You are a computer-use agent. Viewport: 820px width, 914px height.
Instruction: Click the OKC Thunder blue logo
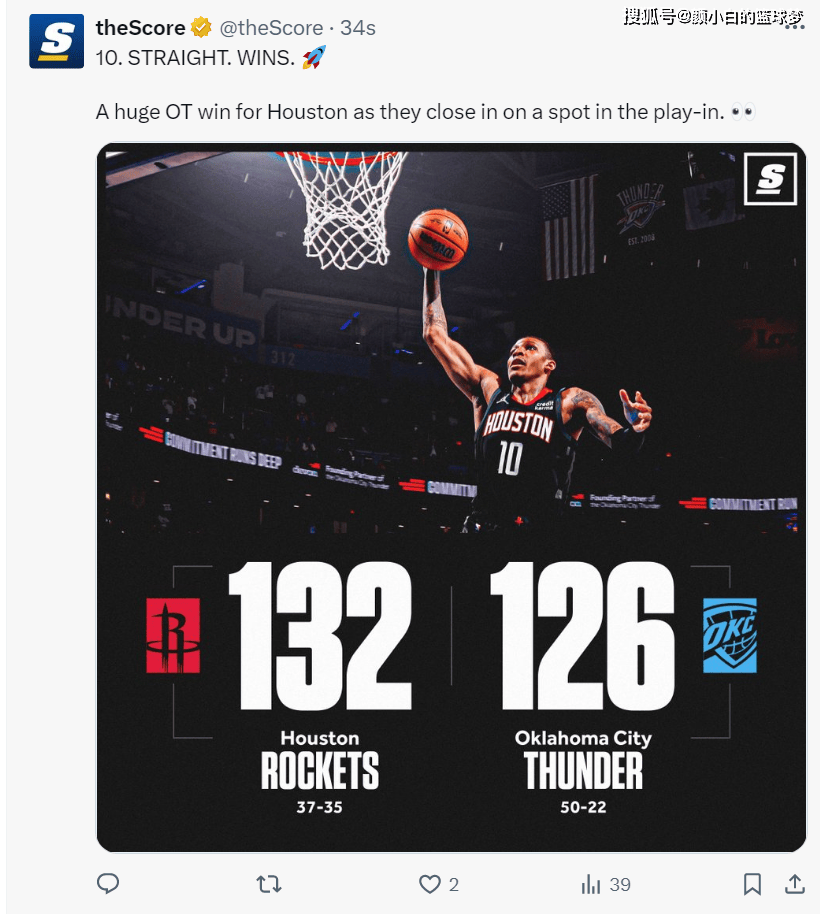point(730,635)
